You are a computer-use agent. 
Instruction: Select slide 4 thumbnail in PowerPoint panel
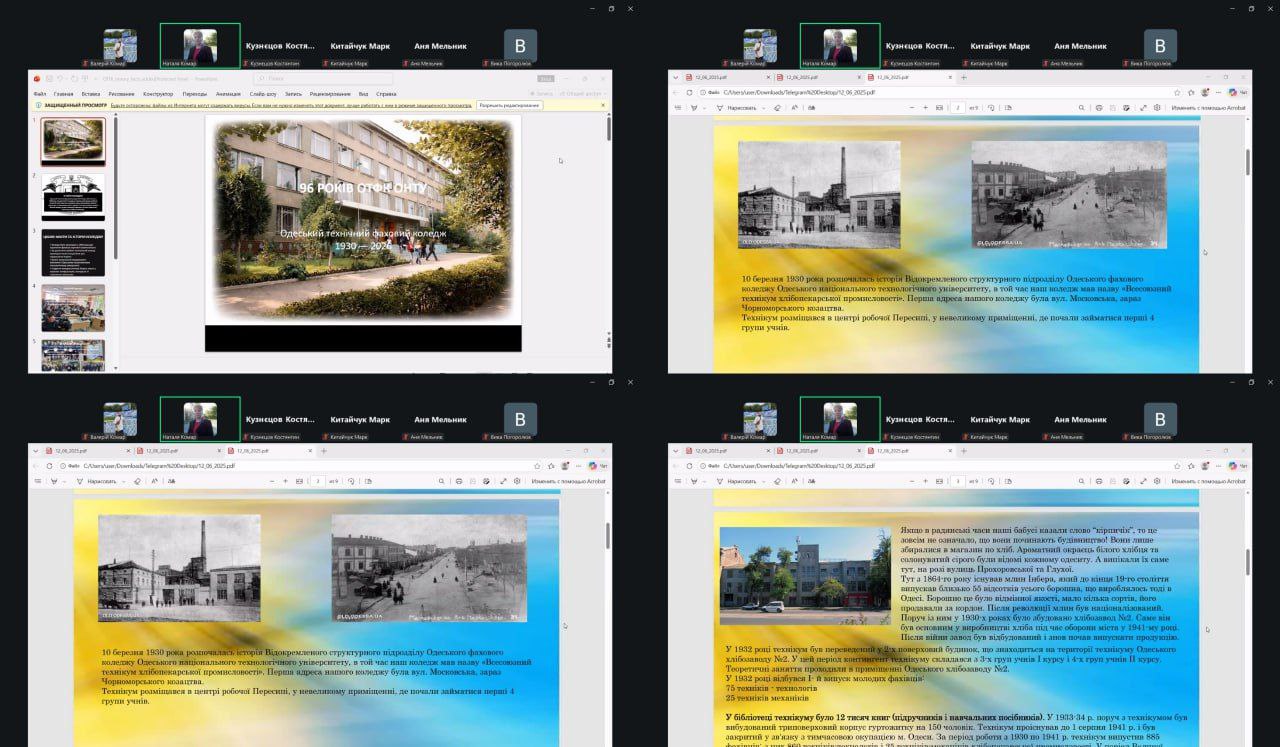[x=72, y=307]
